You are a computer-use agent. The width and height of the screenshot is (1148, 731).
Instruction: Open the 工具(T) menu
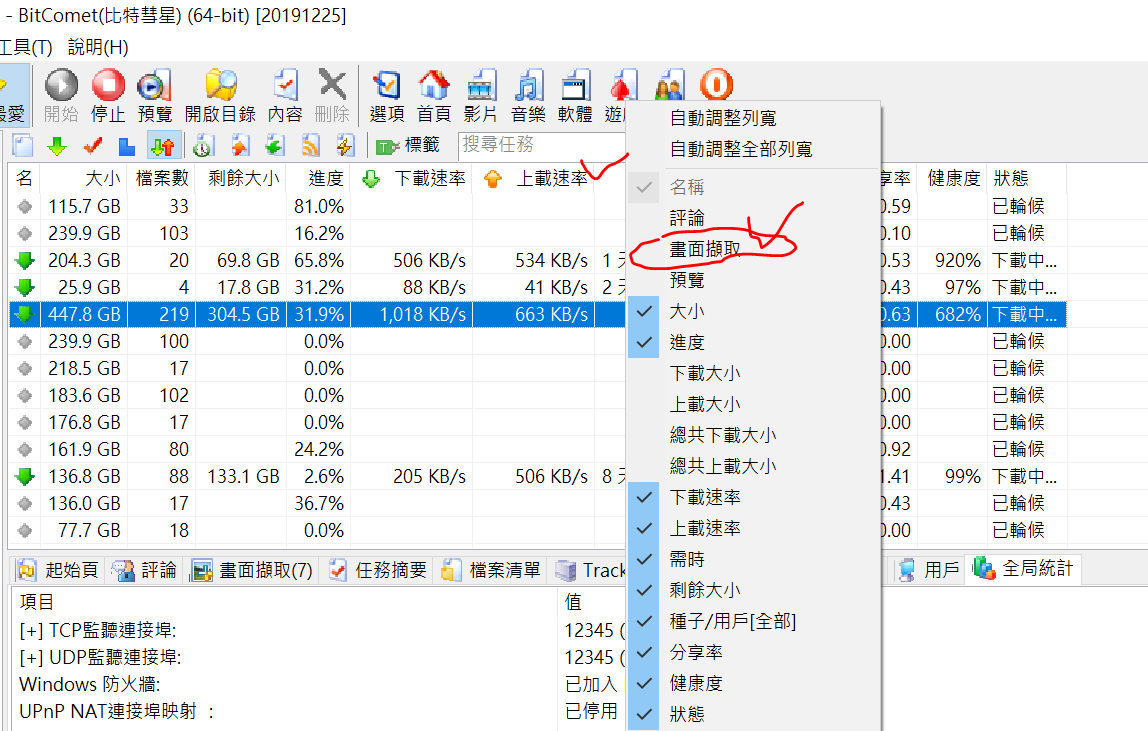coord(26,48)
